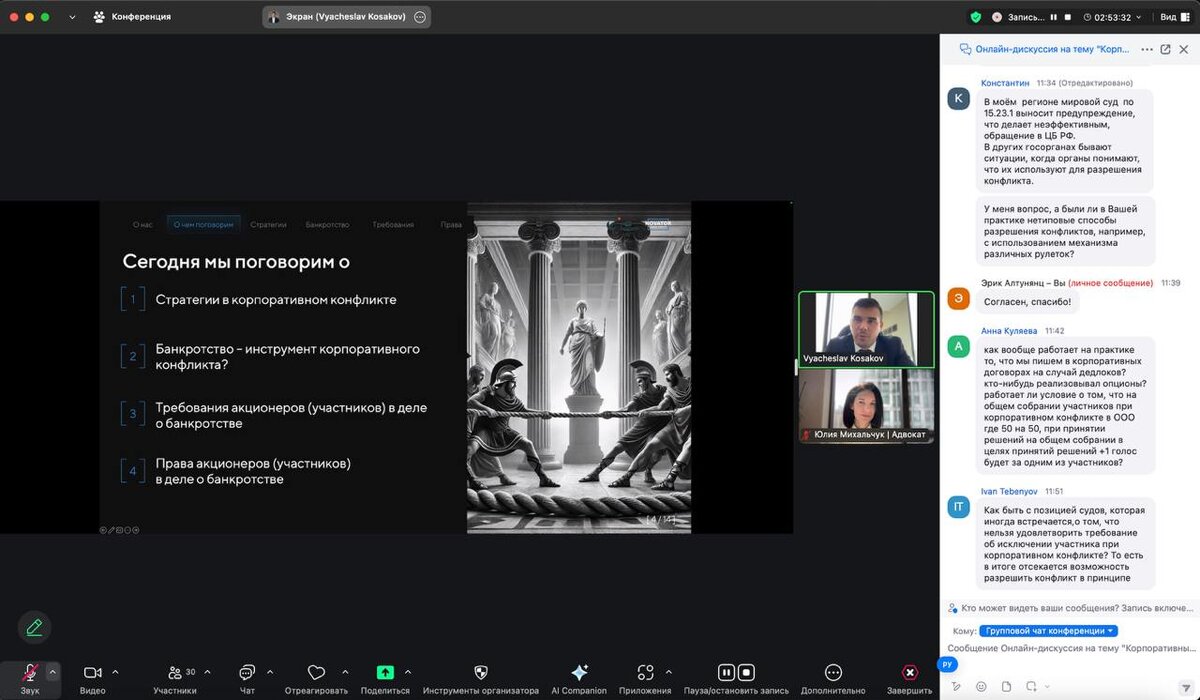Viewport: 1200px width, 700px height.
Task: Open the Участники participants panel
Action: pyautogui.click(x=175, y=677)
